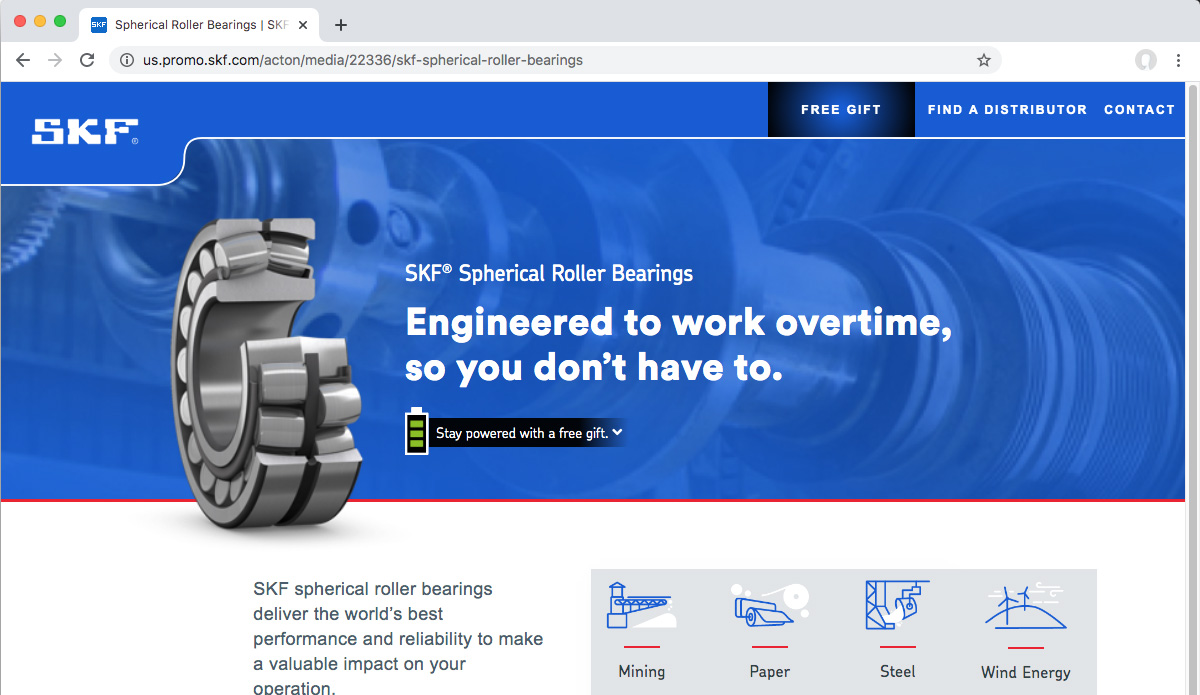
Task: Select the Spherical Roller Bearings browser tab
Action: pyautogui.click(x=198, y=25)
